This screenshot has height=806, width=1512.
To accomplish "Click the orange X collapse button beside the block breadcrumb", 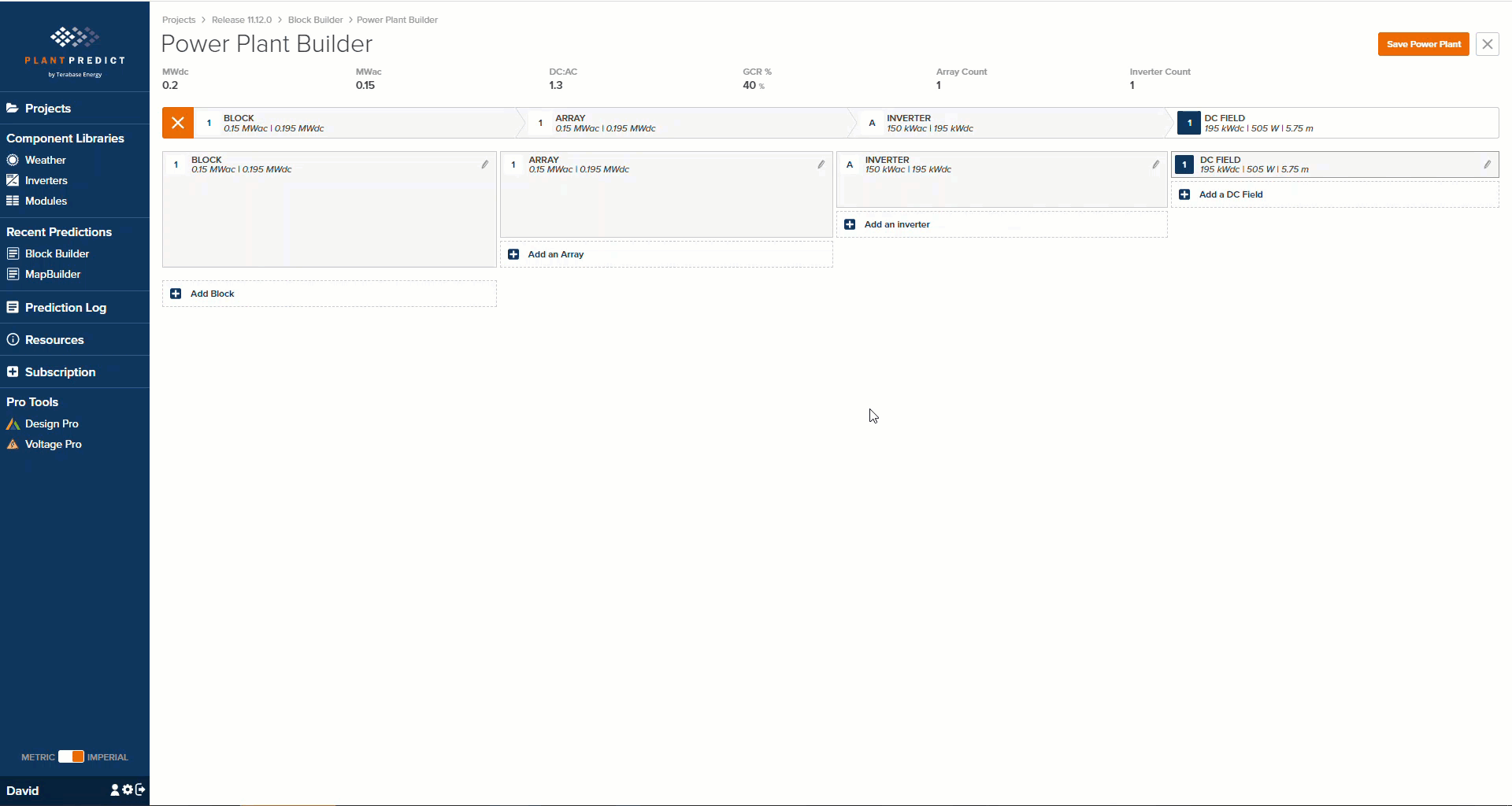I will pyautogui.click(x=178, y=123).
